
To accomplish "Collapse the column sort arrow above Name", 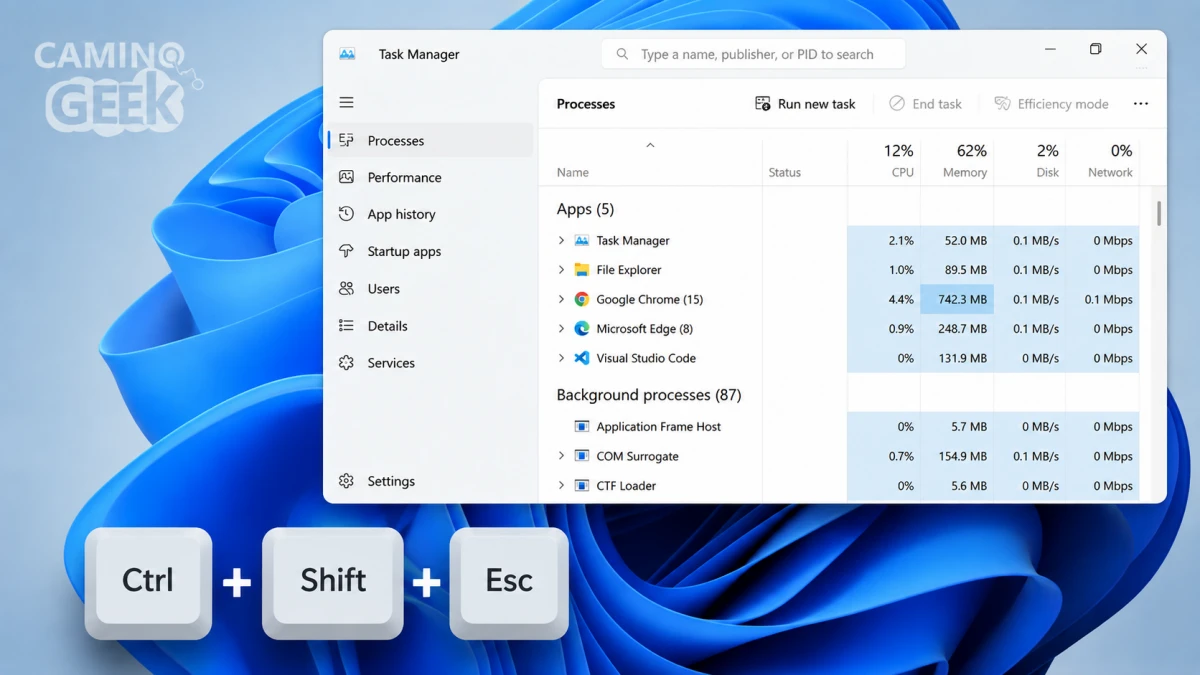I will pos(650,146).
